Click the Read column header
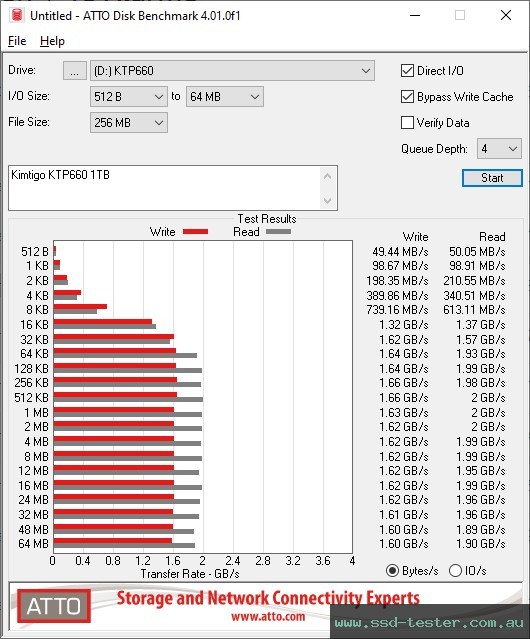Screen dimensions: 530x639 point(492,237)
